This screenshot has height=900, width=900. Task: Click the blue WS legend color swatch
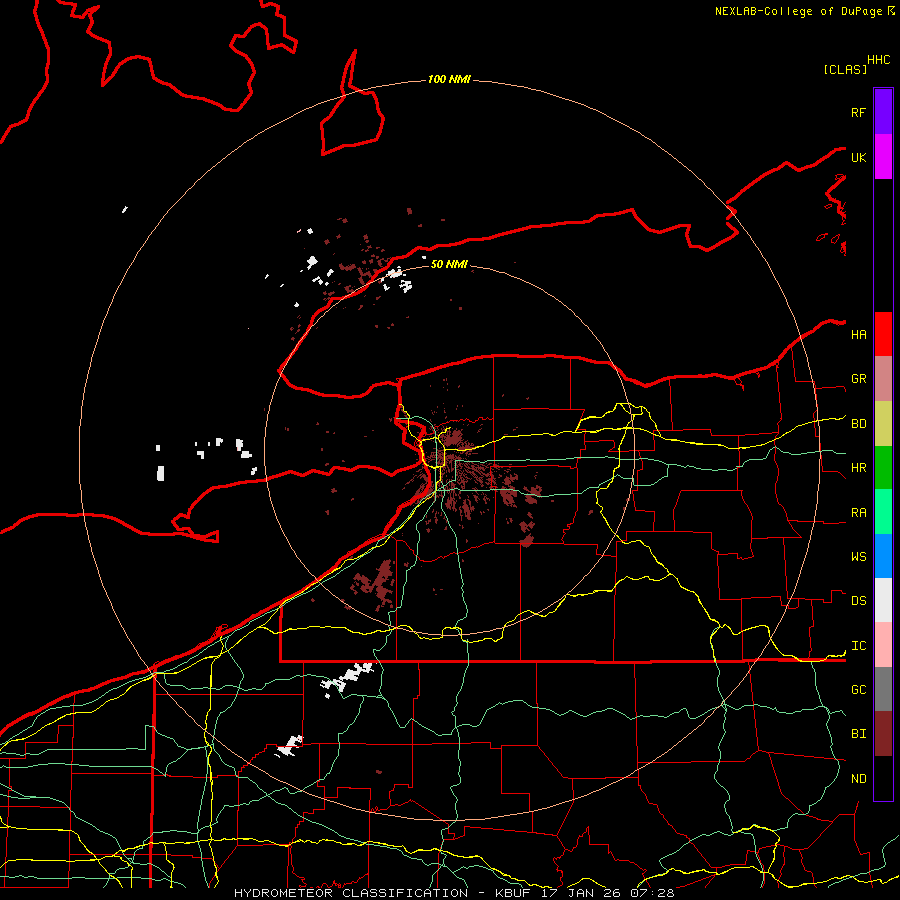[x=883, y=556]
